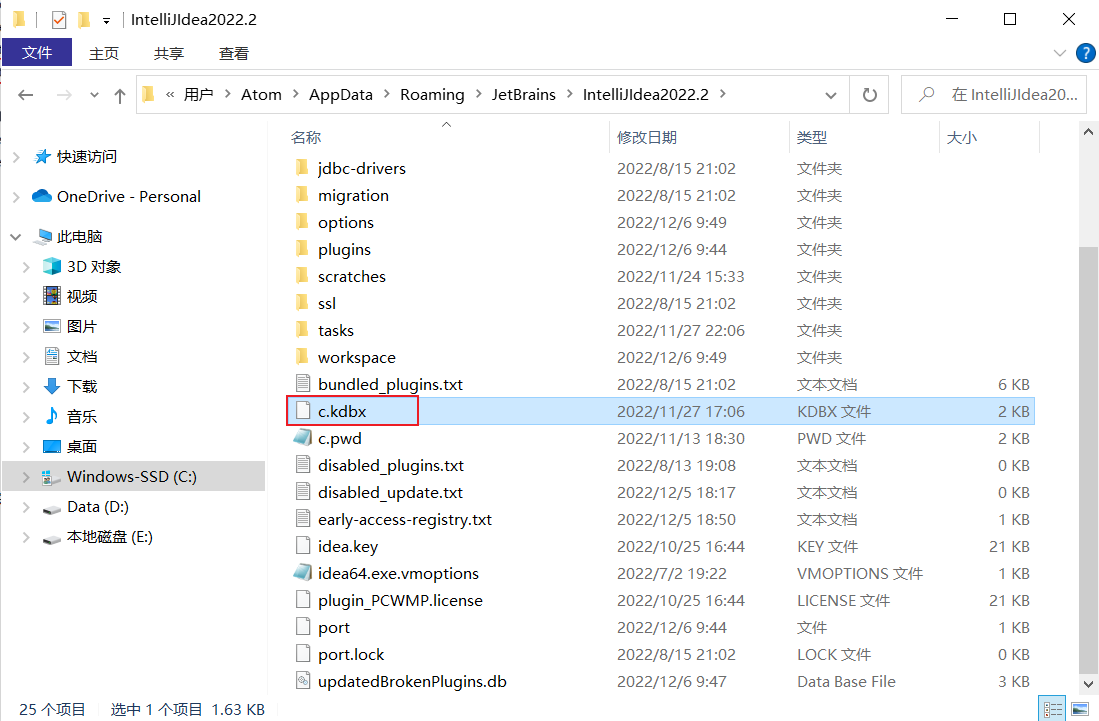Viewport: 1099px width, 721px height.
Task: Select the ssl folder icon
Action: (x=302, y=303)
